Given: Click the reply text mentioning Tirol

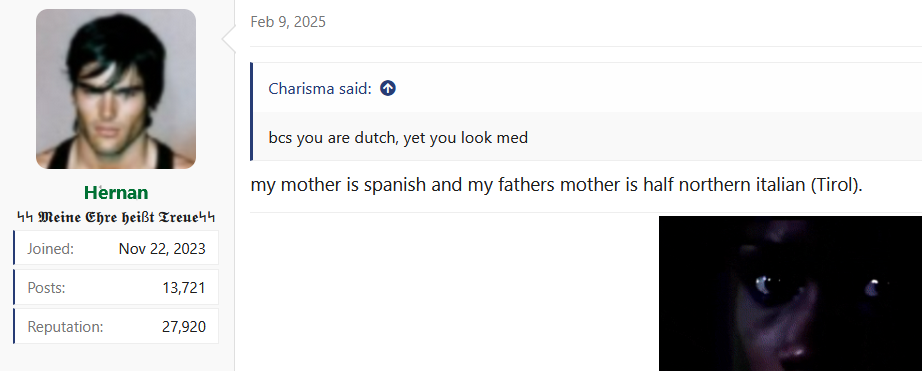Looking at the screenshot, I should click(556, 185).
